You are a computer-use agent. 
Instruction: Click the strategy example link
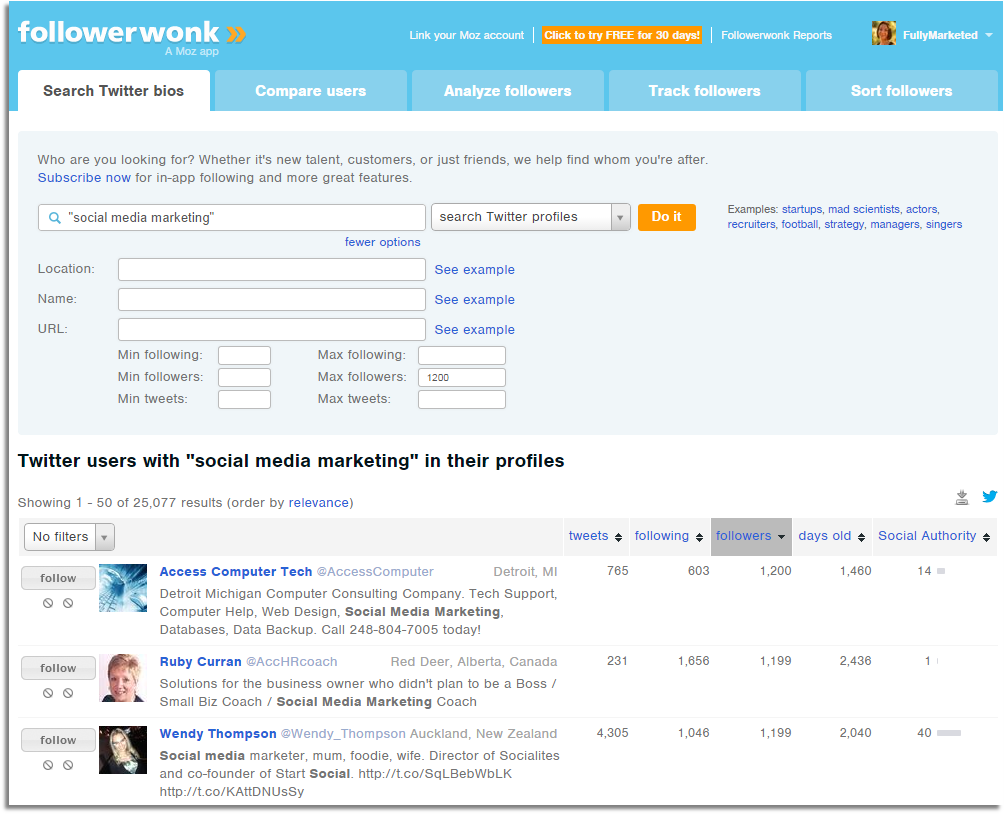[844, 224]
